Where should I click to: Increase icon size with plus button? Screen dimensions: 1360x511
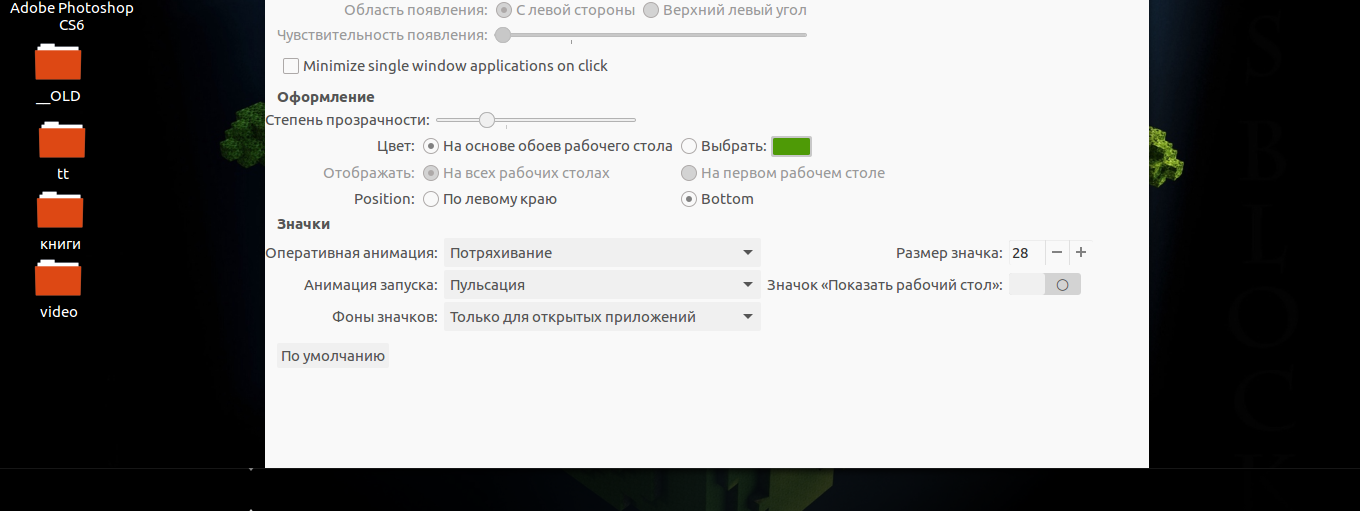point(1081,253)
